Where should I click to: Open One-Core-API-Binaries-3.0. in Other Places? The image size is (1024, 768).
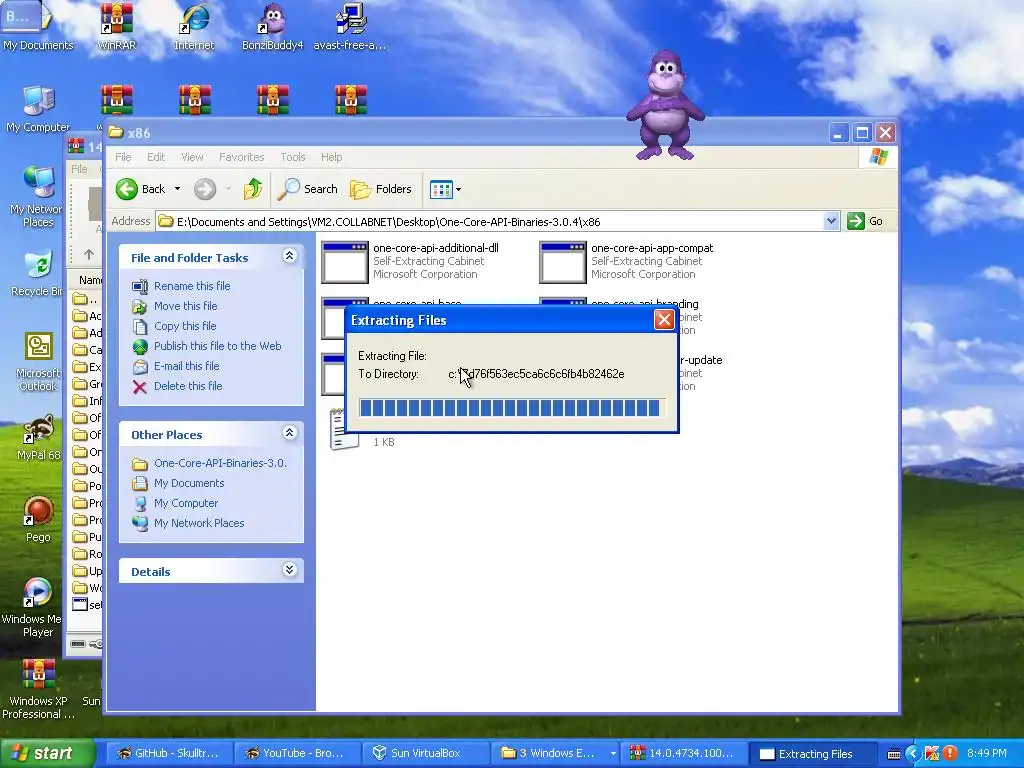(220, 464)
